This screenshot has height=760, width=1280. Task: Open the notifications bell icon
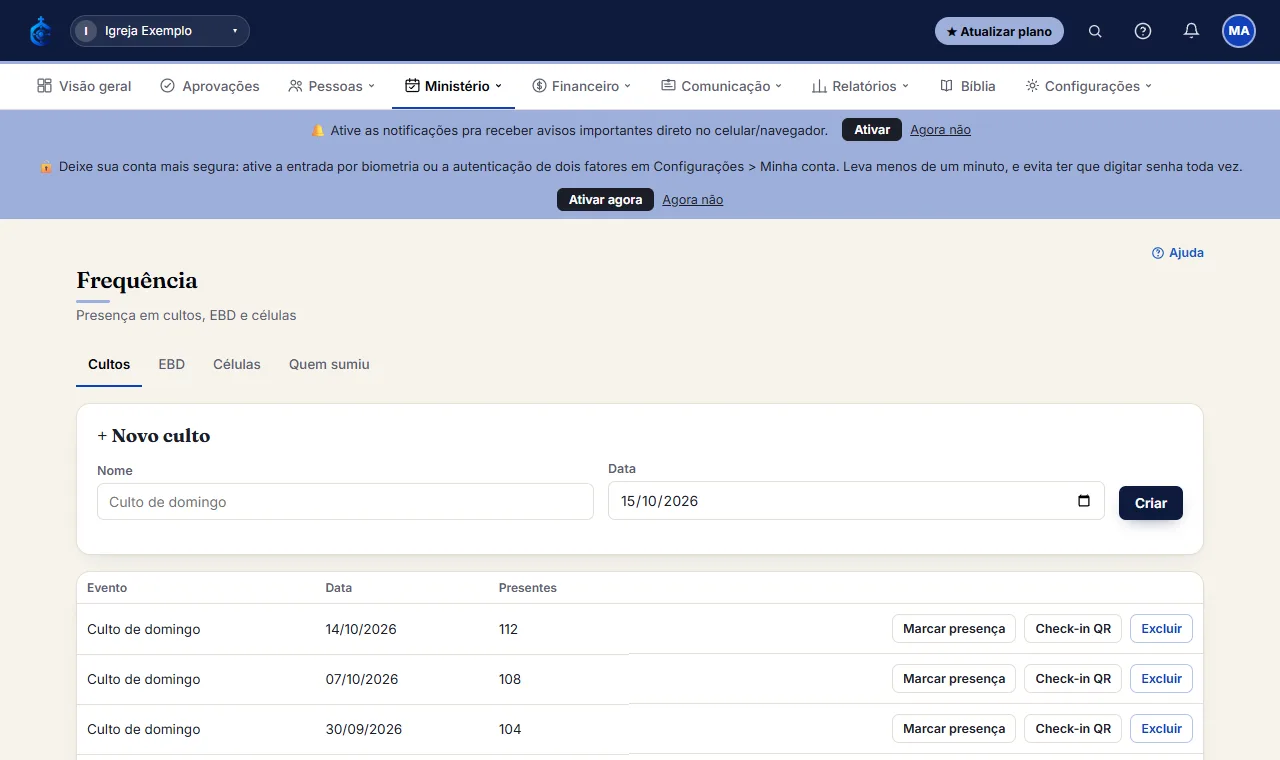(1191, 31)
